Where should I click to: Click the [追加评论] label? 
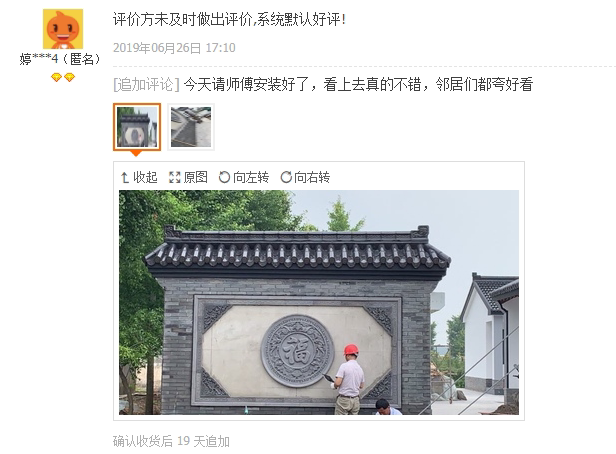tap(146, 84)
